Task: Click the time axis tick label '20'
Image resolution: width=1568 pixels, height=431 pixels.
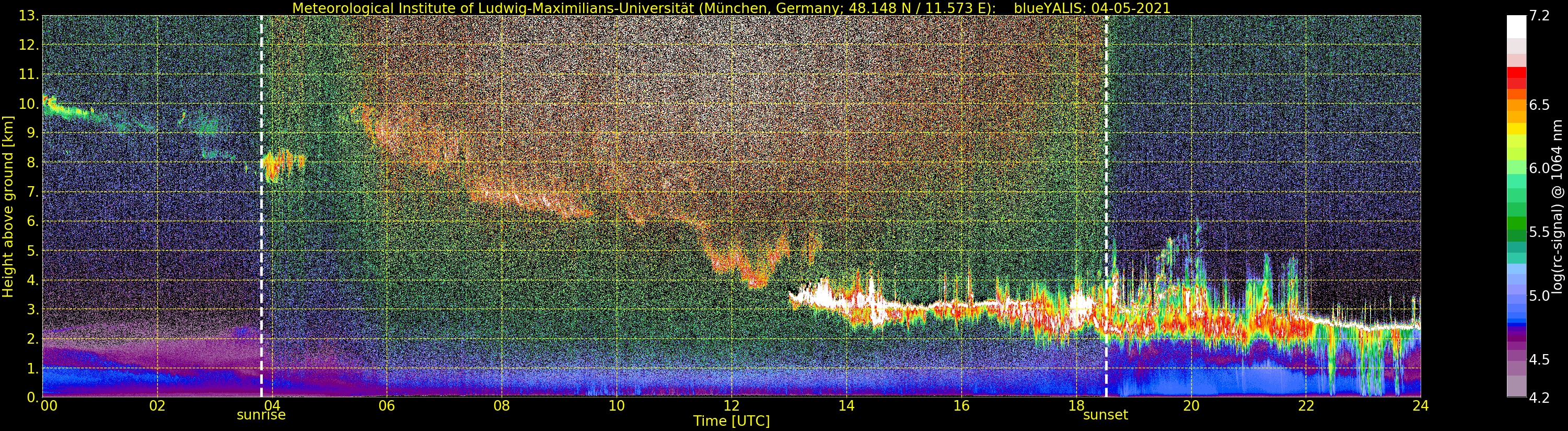Action: point(1191,406)
